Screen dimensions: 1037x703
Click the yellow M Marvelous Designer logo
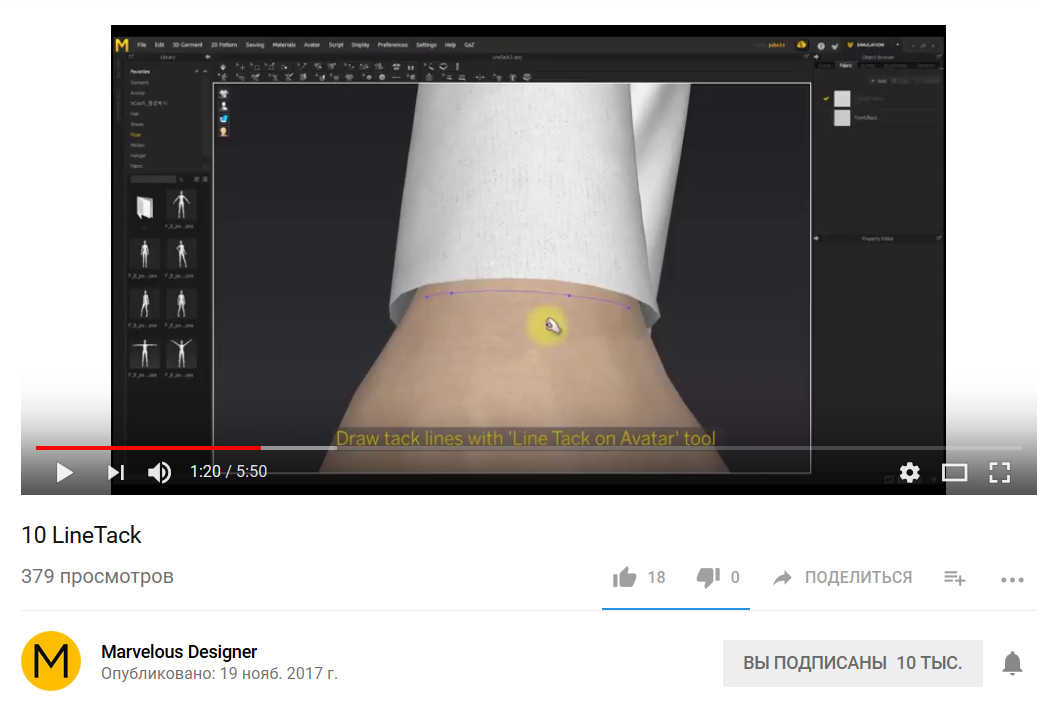122,45
